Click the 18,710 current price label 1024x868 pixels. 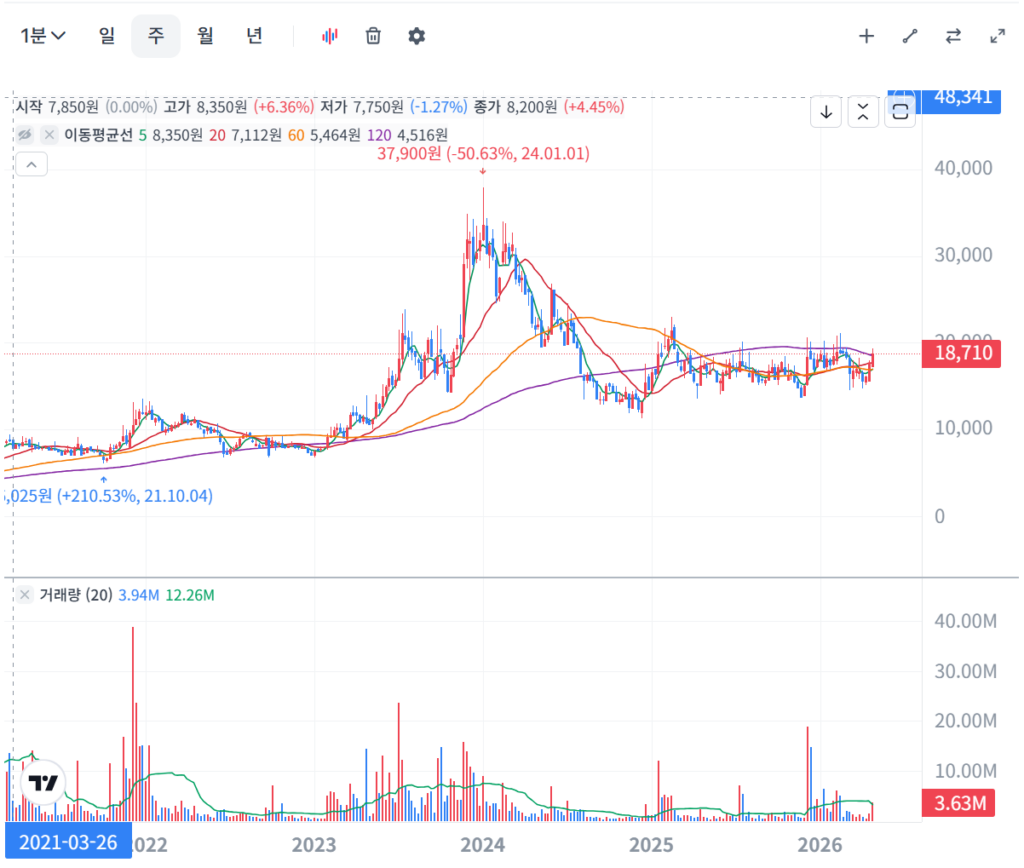tap(961, 353)
